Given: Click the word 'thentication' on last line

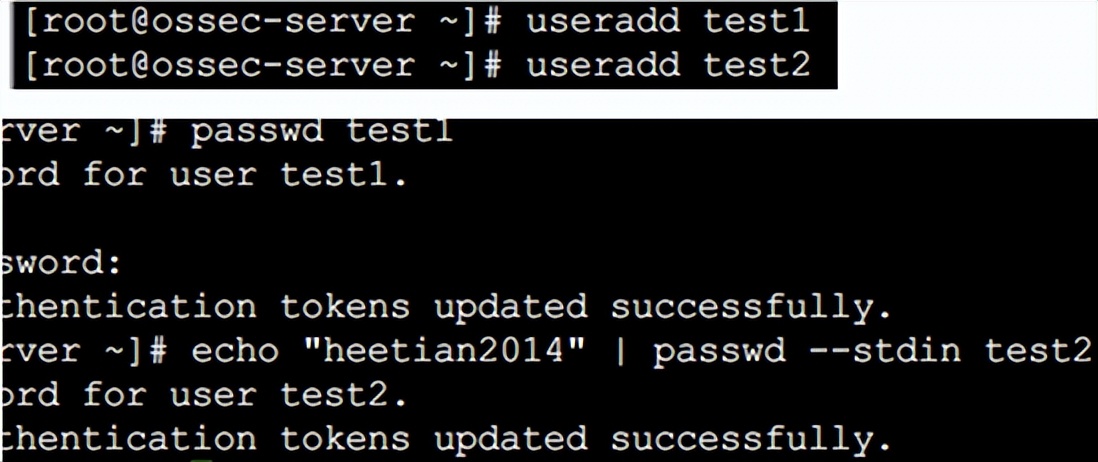Looking at the screenshot, I should 129,439.
